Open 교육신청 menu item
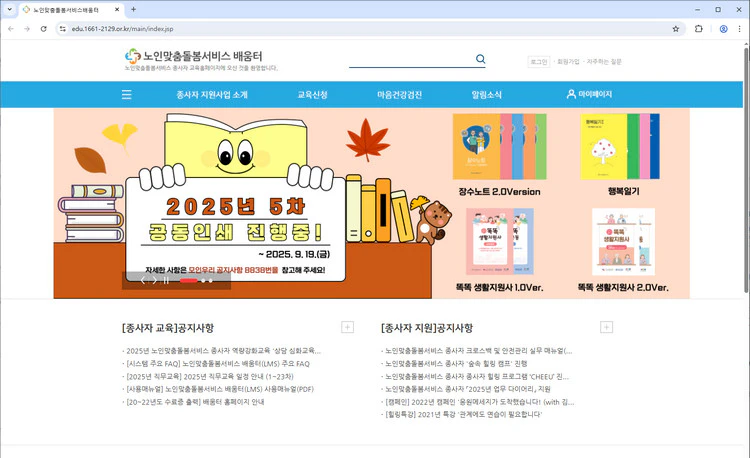The image size is (750, 458). coord(313,94)
